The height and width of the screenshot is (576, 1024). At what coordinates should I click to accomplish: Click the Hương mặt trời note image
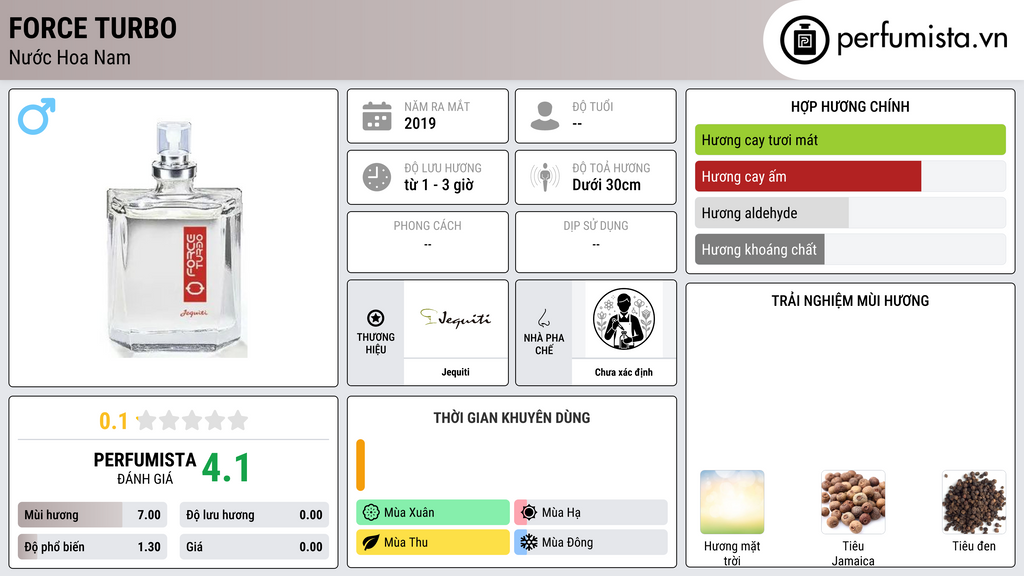(732, 502)
